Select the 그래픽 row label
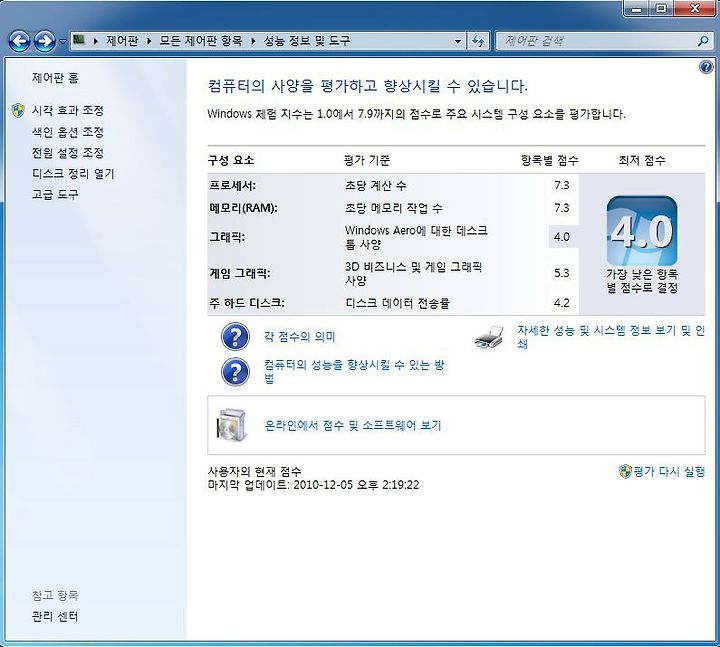 click(227, 237)
